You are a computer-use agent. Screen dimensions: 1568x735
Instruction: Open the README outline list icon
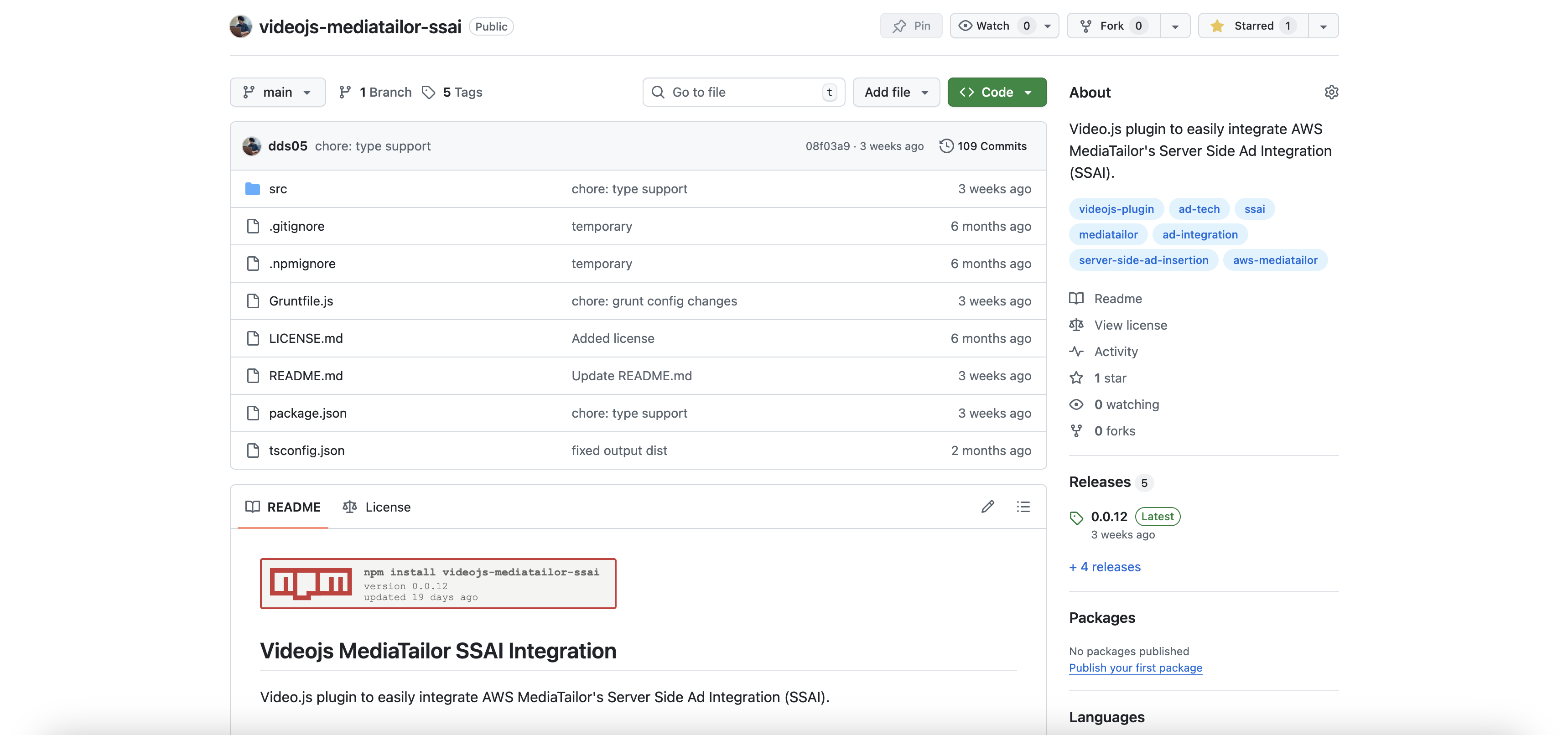pos(1023,507)
